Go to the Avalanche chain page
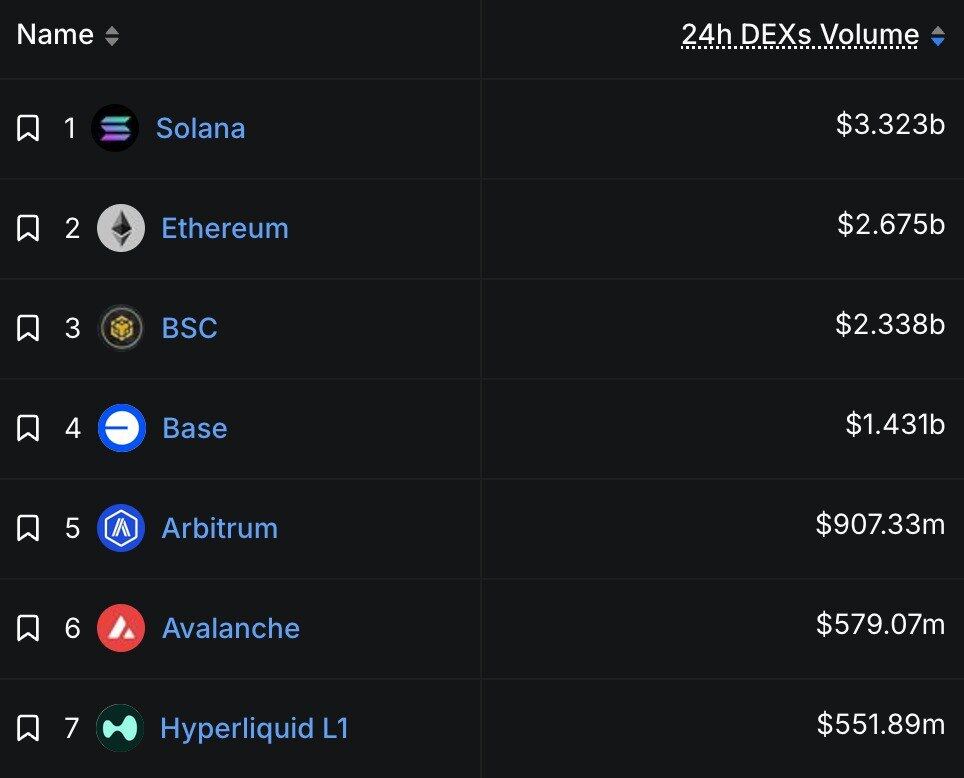This screenshot has width=964, height=778. pos(231,628)
